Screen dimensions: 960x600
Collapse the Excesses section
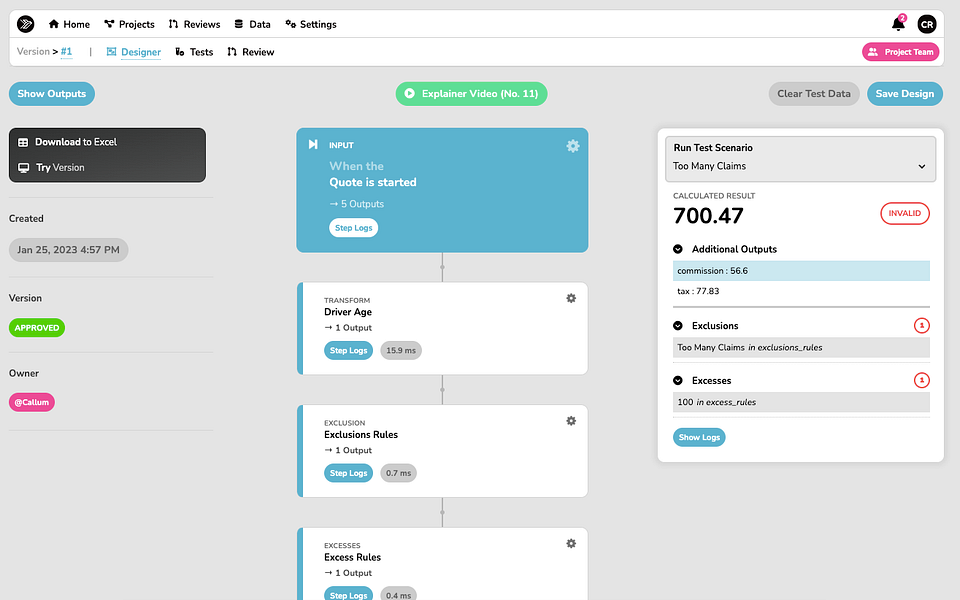pos(678,380)
